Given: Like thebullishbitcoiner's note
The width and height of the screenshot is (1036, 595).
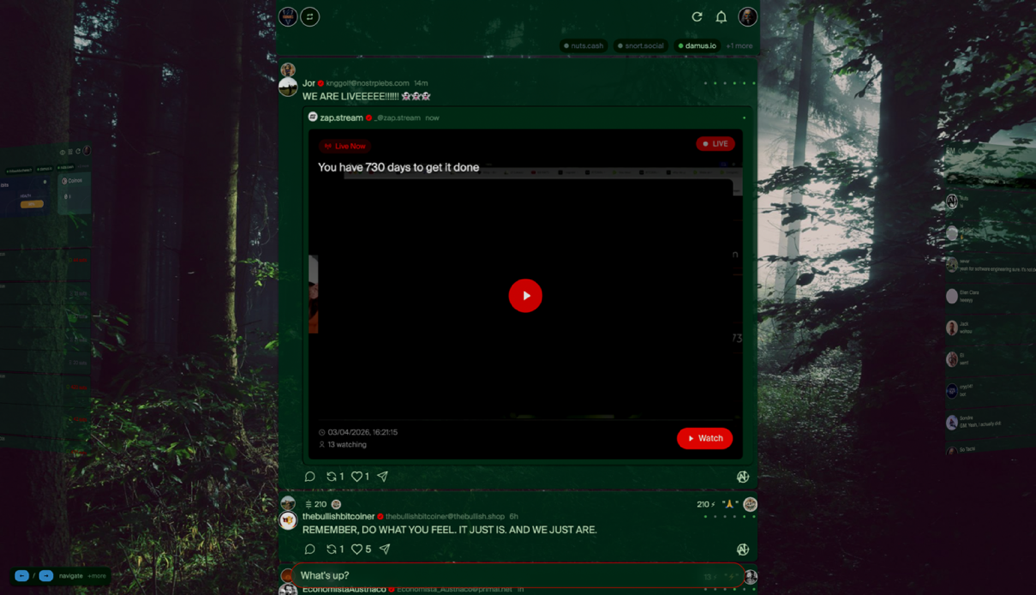Looking at the screenshot, I should click(357, 549).
